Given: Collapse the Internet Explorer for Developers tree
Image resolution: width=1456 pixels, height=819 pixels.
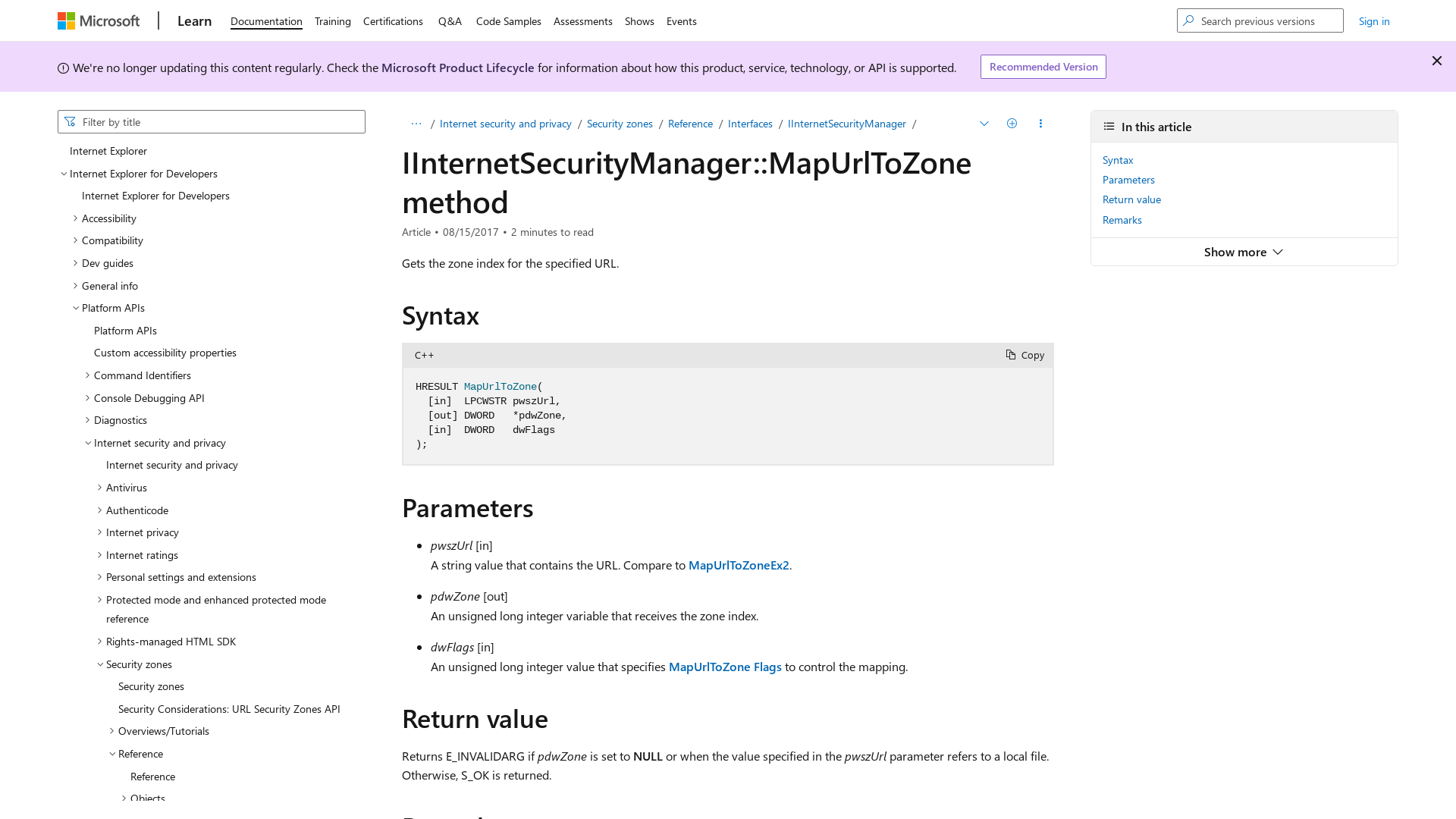Looking at the screenshot, I should 63,172.
